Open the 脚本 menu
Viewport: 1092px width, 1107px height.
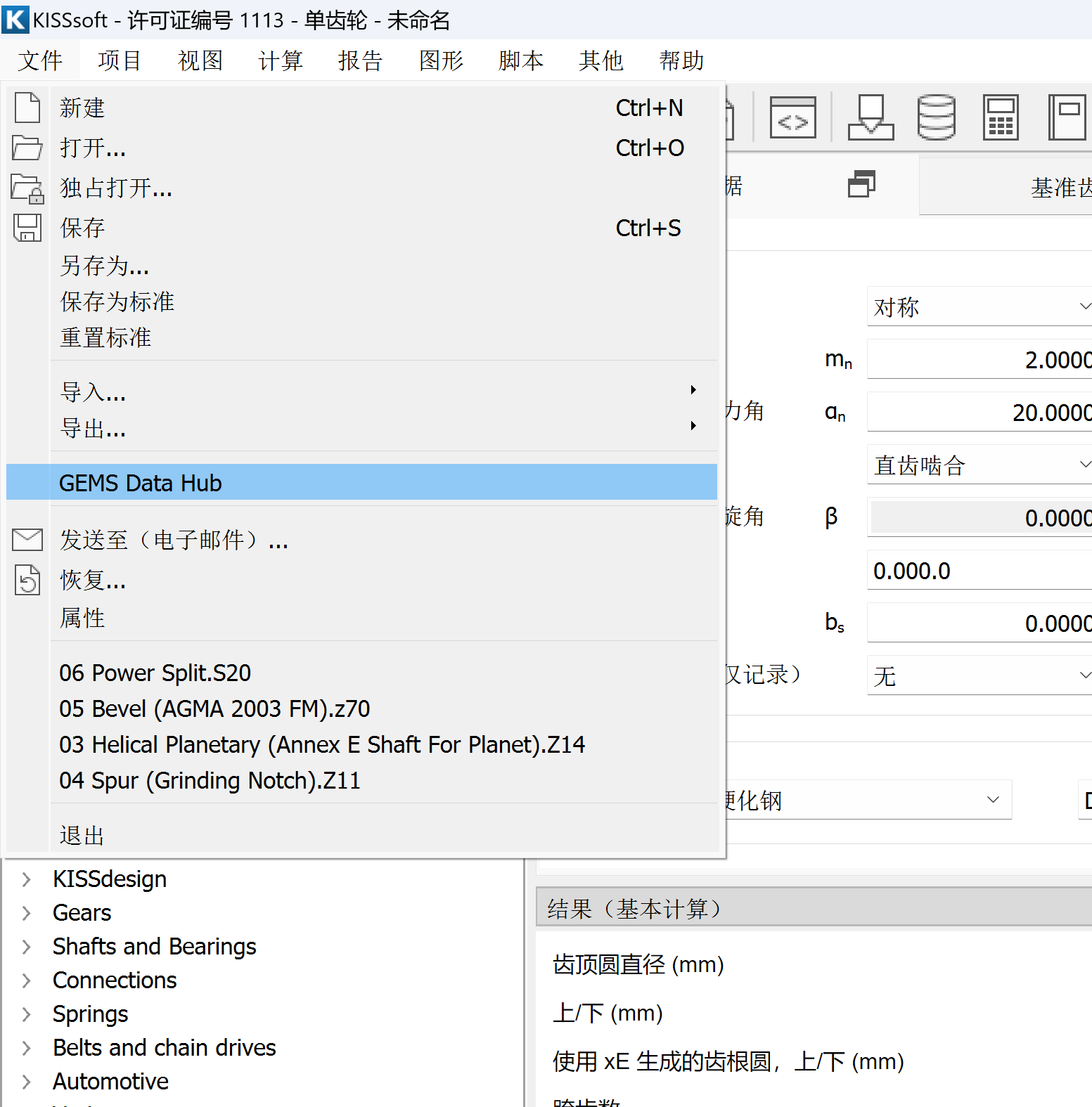tap(521, 60)
